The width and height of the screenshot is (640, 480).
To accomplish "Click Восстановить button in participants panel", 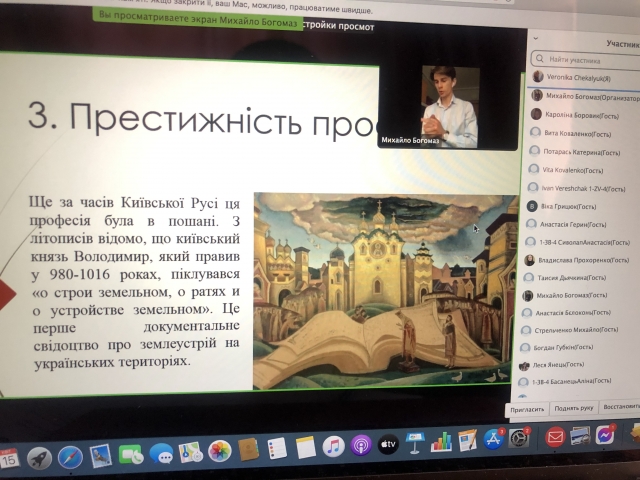I will 620,407.
